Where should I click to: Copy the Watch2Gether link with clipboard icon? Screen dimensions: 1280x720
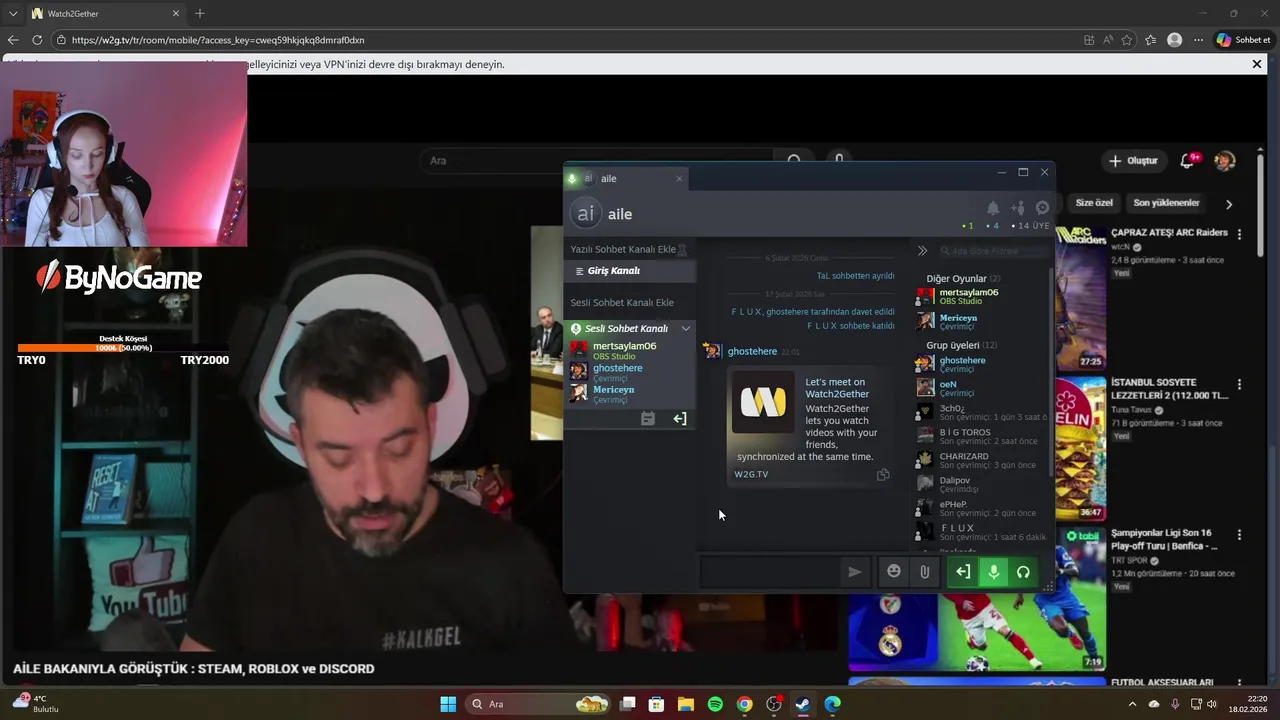(x=883, y=475)
